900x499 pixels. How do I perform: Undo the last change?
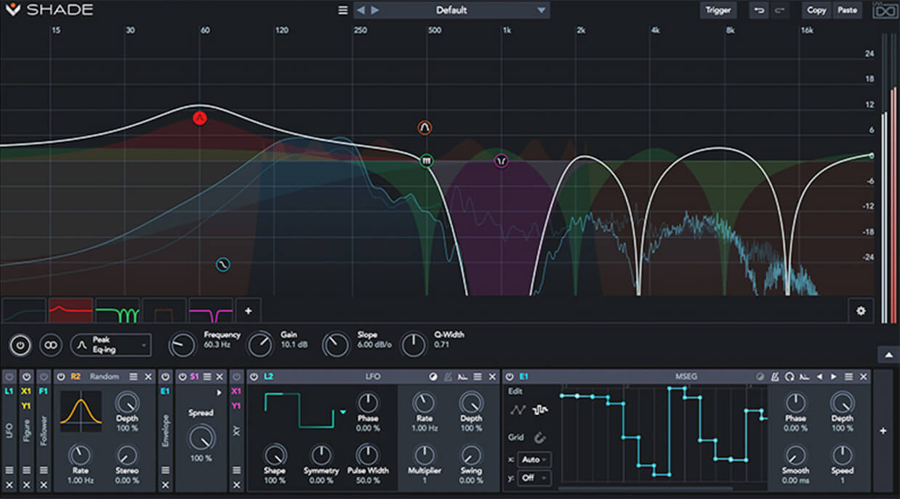click(759, 10)
